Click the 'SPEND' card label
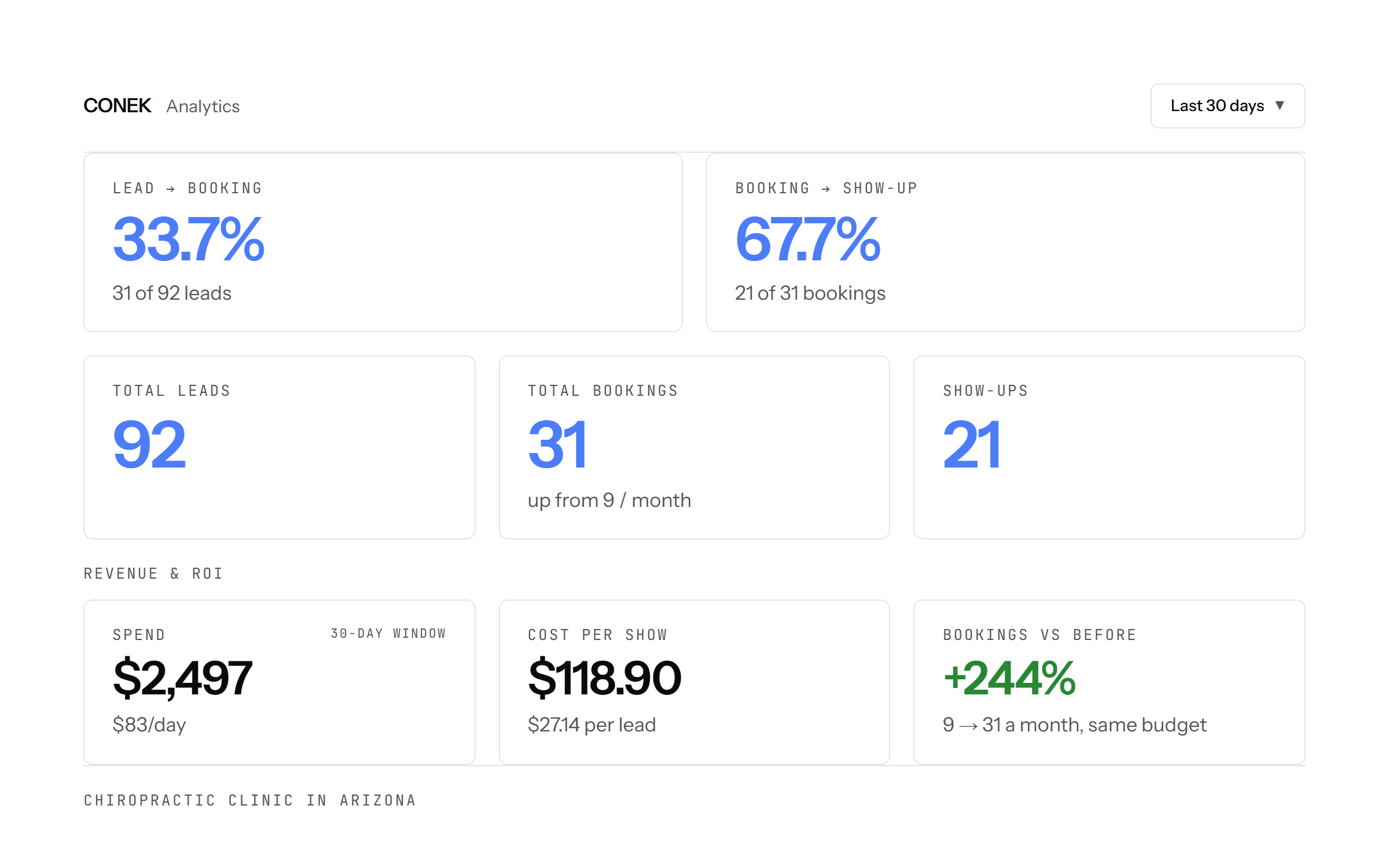Image resolution: width=1389 pixels, height=868 pixels. (139, 635)
